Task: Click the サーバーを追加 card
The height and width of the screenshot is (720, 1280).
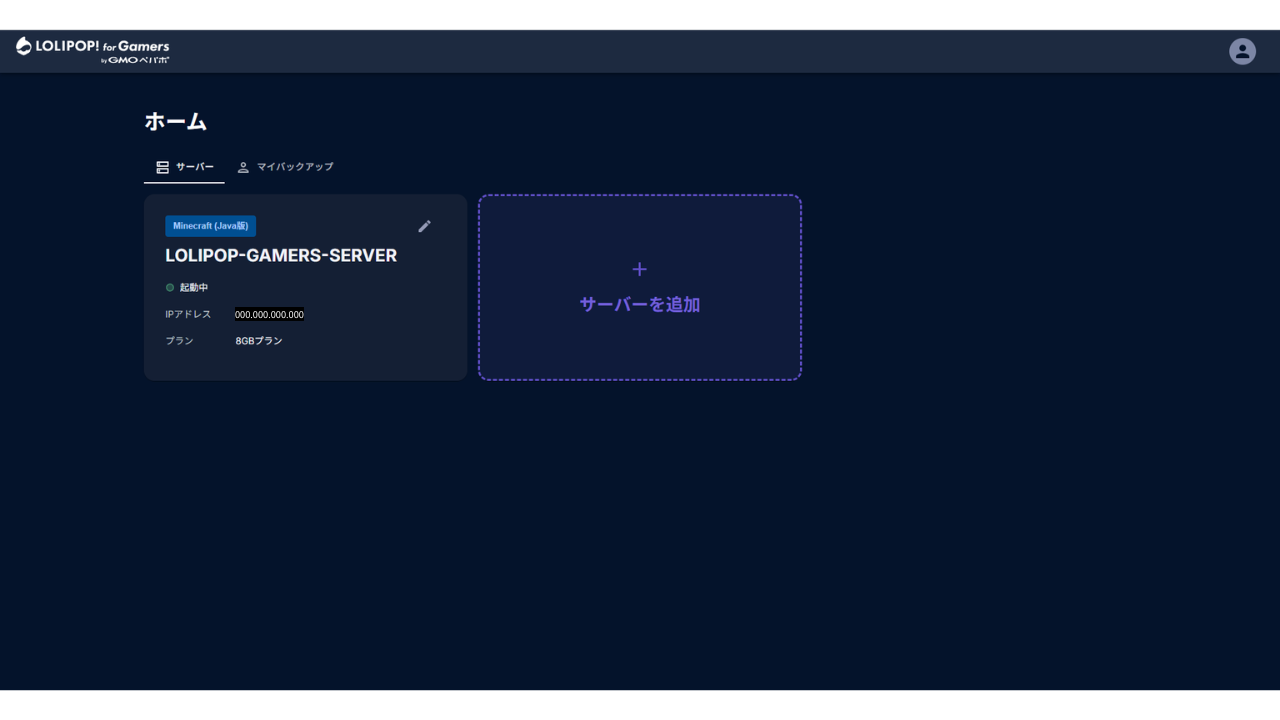Action: coord(640,287)
